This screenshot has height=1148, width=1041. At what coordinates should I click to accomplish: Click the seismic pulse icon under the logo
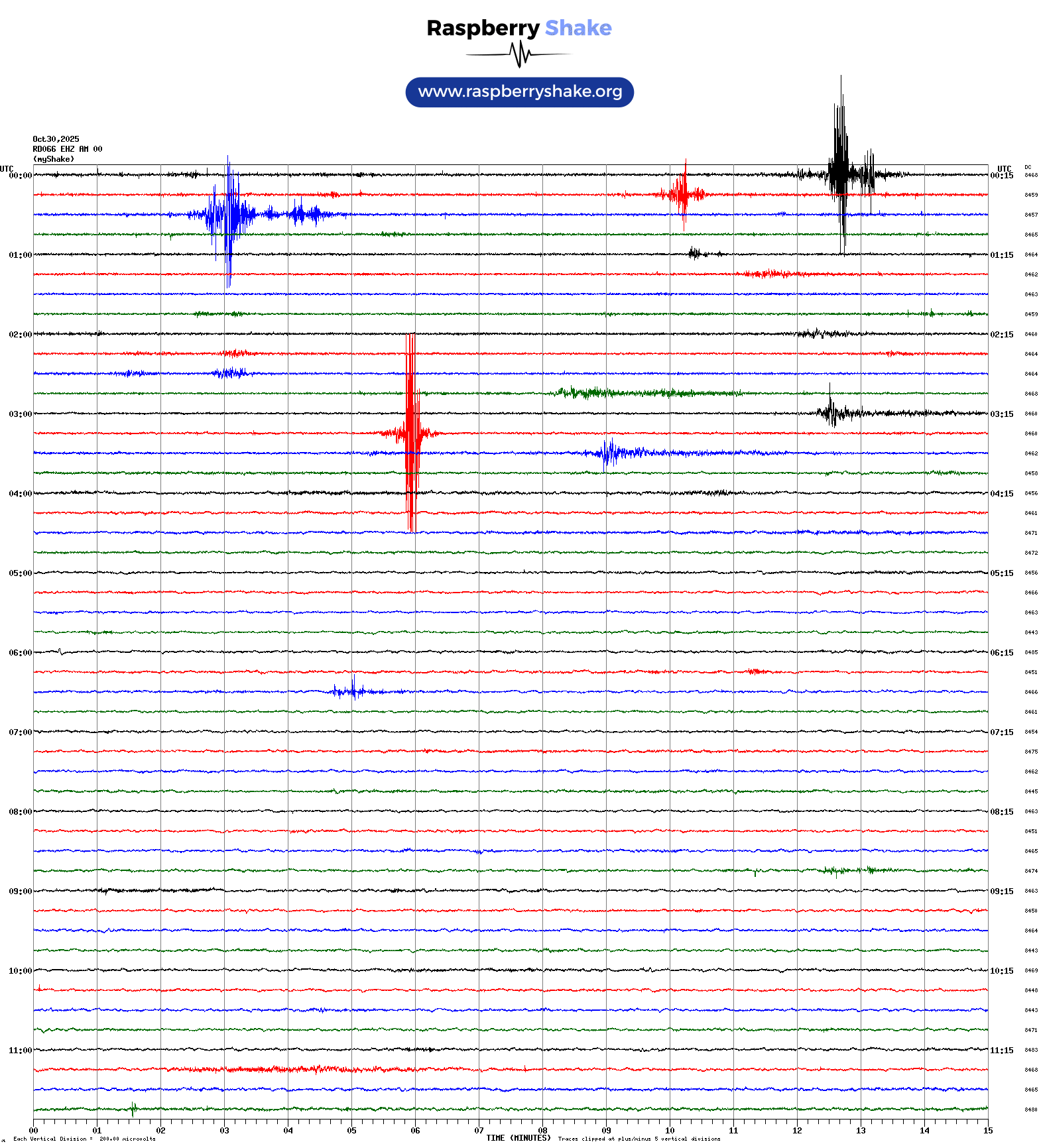pos(519,54)
